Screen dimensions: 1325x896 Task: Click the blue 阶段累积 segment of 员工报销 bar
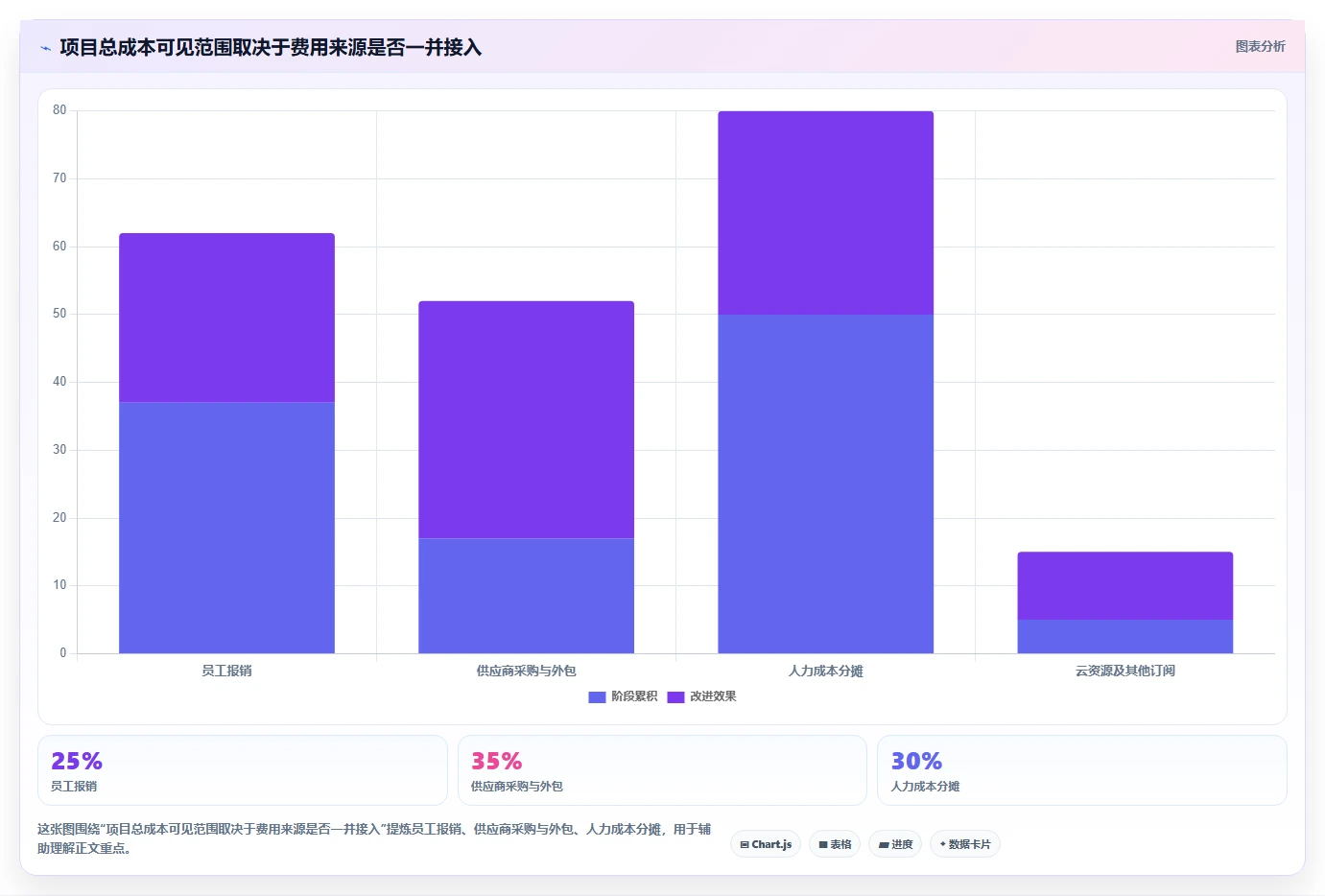pos(226,528)
